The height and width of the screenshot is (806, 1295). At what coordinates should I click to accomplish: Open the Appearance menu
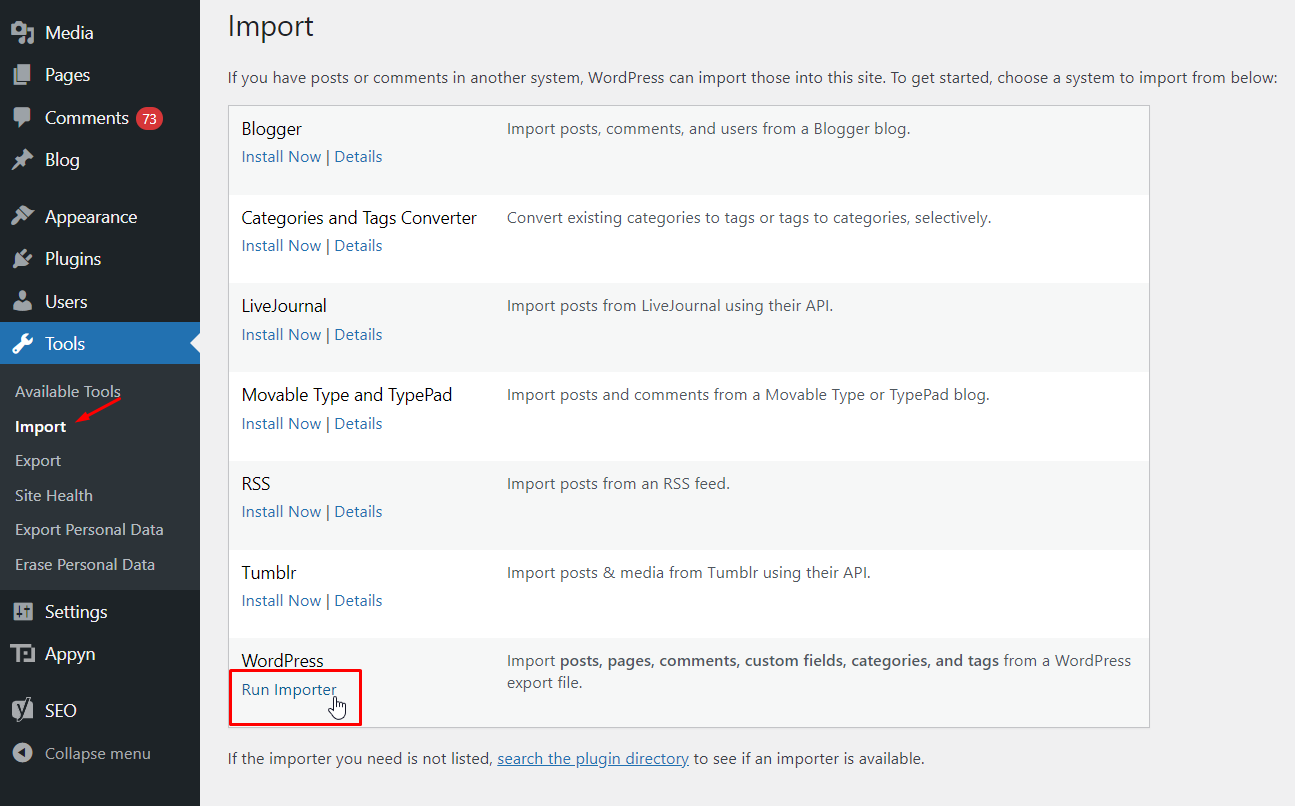coord(91,217)
